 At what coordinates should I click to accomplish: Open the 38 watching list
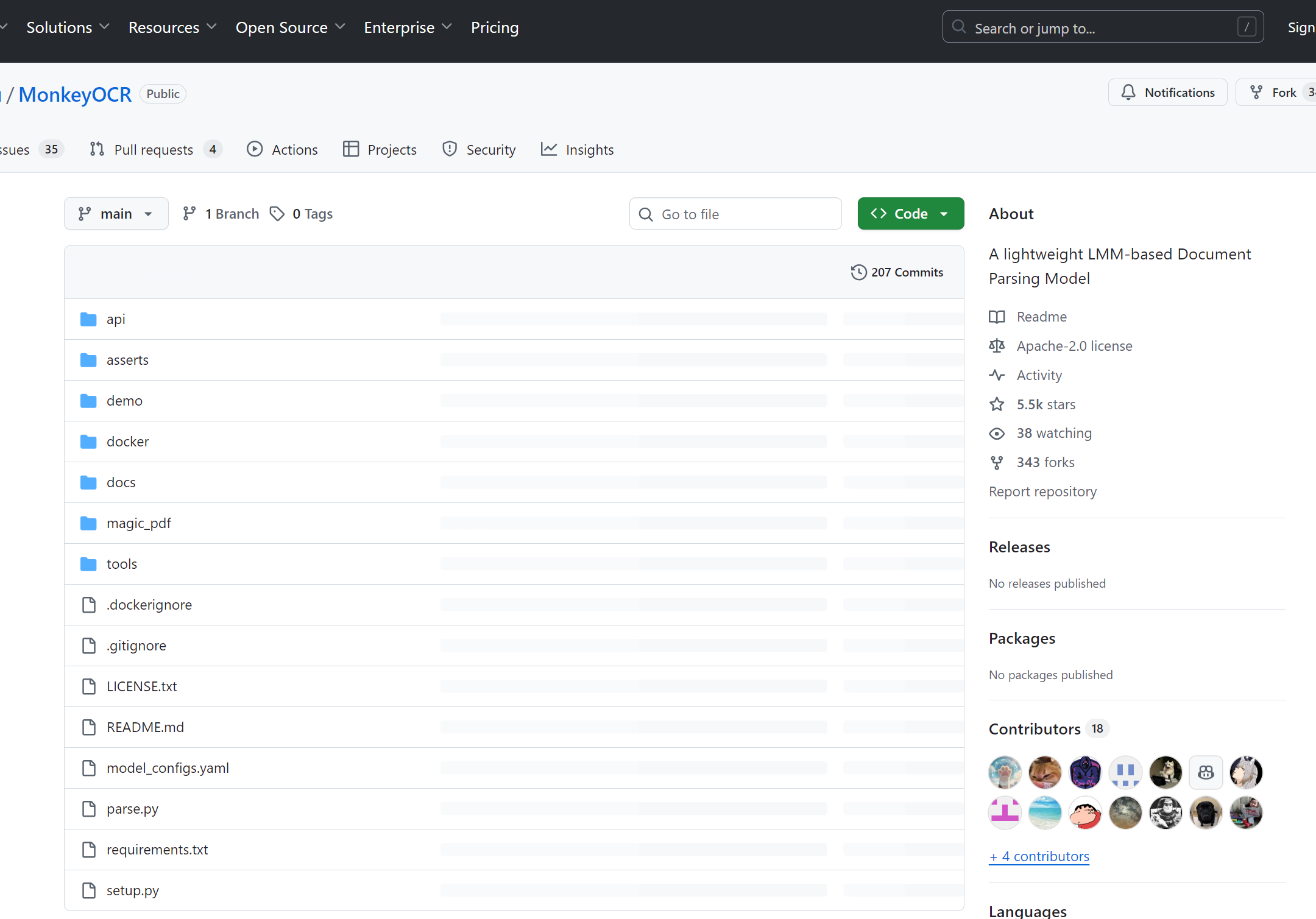pos(1053,433)
